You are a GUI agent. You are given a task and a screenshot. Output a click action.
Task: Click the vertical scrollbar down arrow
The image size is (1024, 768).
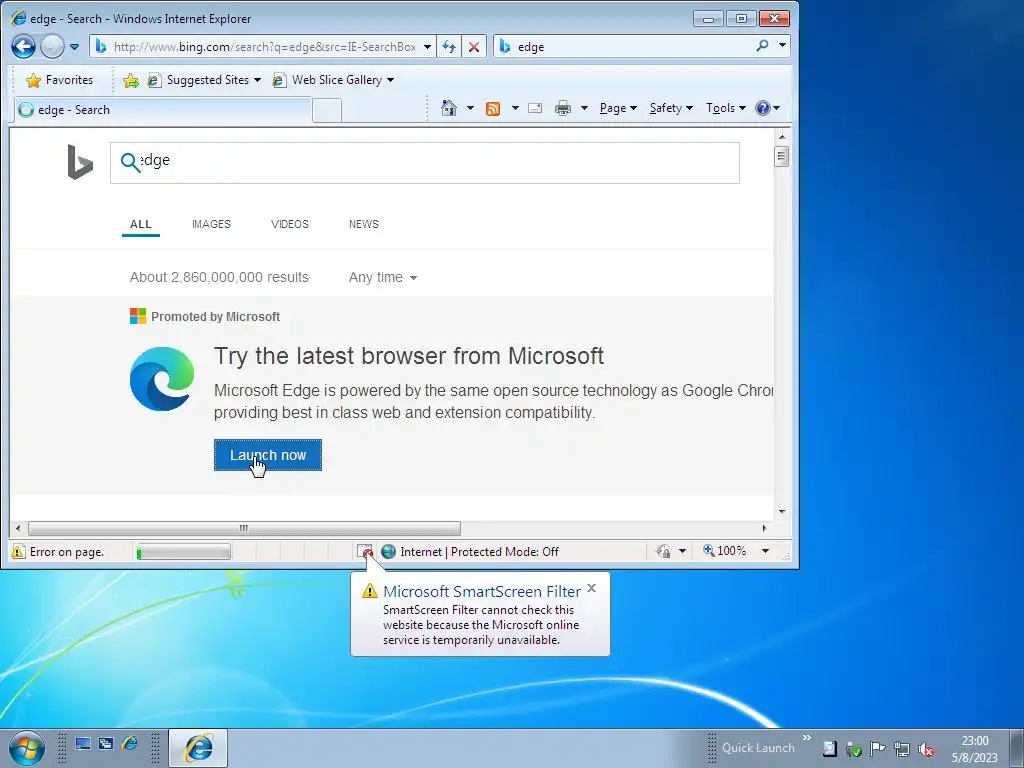pyautogui.click(x=782, y=512)
